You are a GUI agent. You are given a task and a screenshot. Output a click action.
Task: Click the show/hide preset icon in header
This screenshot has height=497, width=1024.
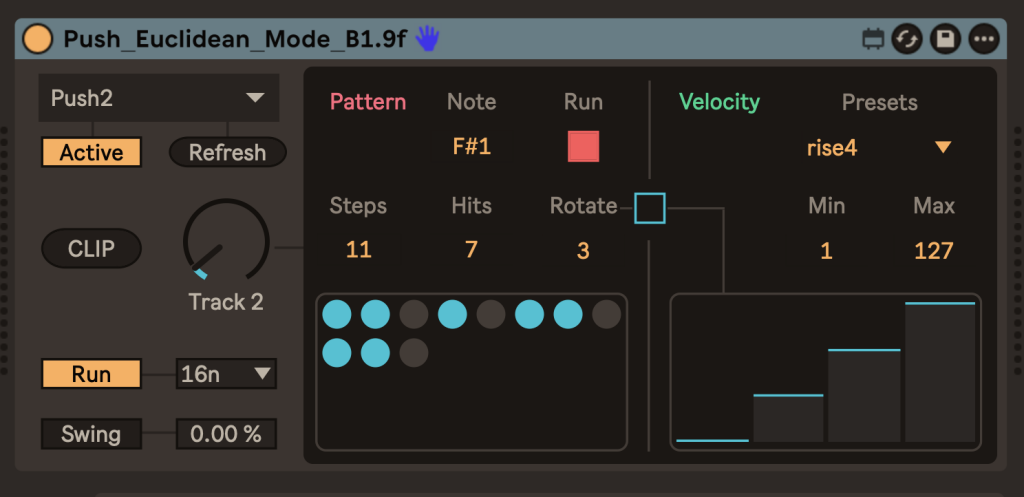pyautogui.click(x=873, y=40)
